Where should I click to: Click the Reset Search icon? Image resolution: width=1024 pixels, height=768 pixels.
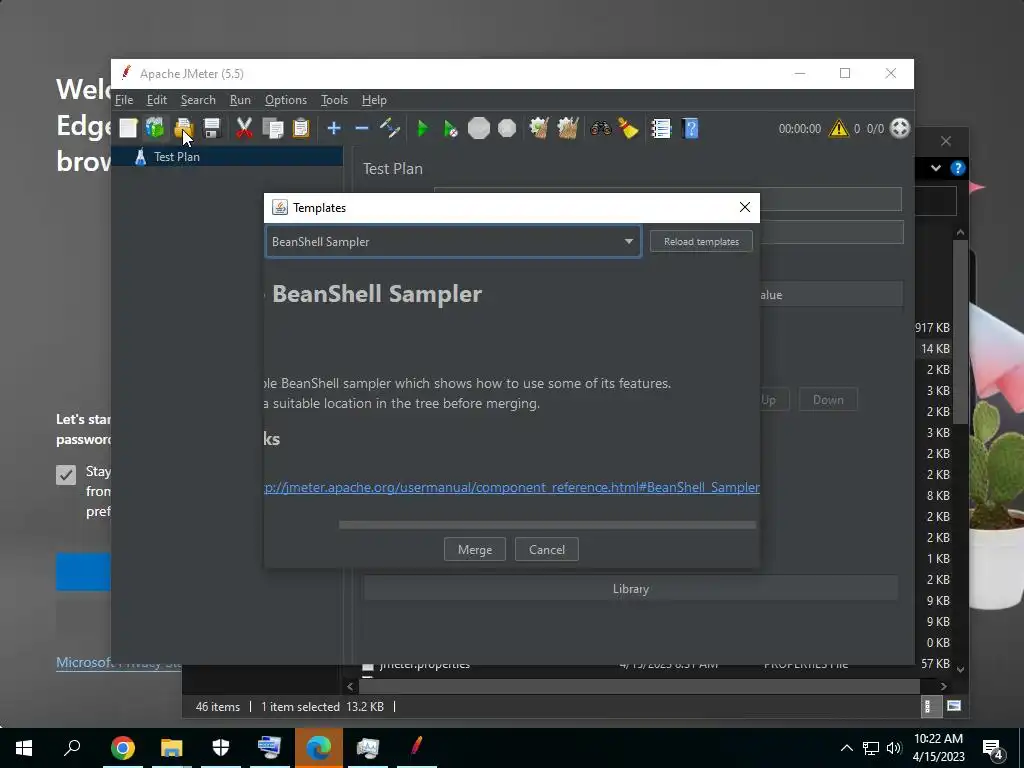(628, 128)
